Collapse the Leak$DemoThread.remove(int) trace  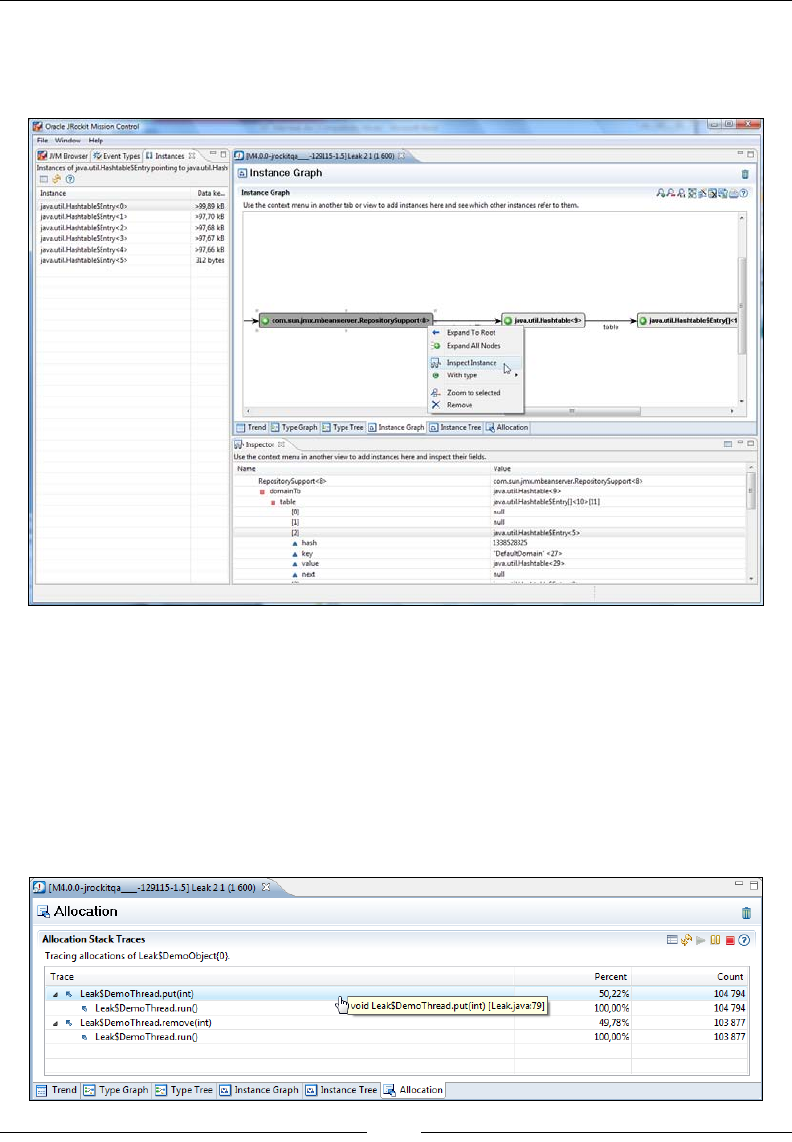[x=55, y=1023]
